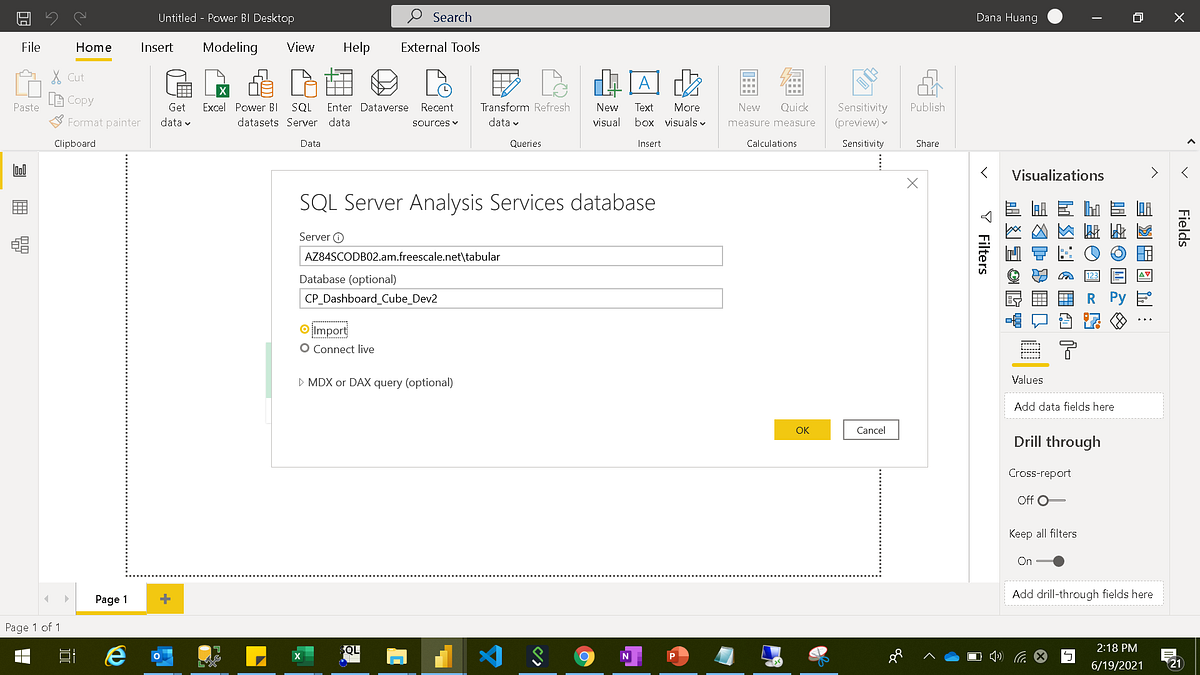Select the Excel data source icon
The image size is (1200, 675).
214,88
